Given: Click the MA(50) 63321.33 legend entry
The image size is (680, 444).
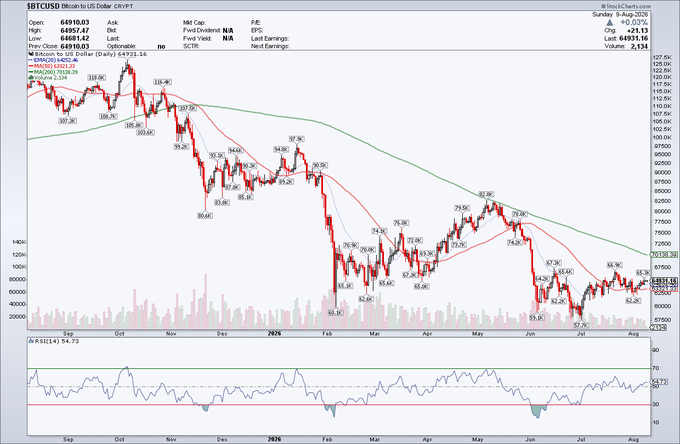Looking at the screenshot, I should (52, 66).
